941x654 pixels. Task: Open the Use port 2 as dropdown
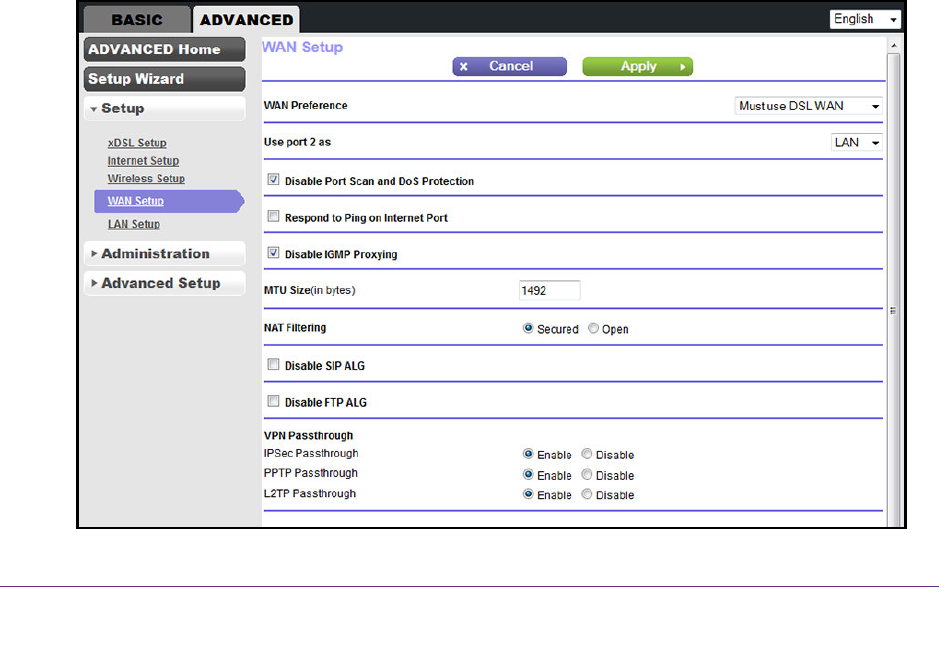point(856,143)
